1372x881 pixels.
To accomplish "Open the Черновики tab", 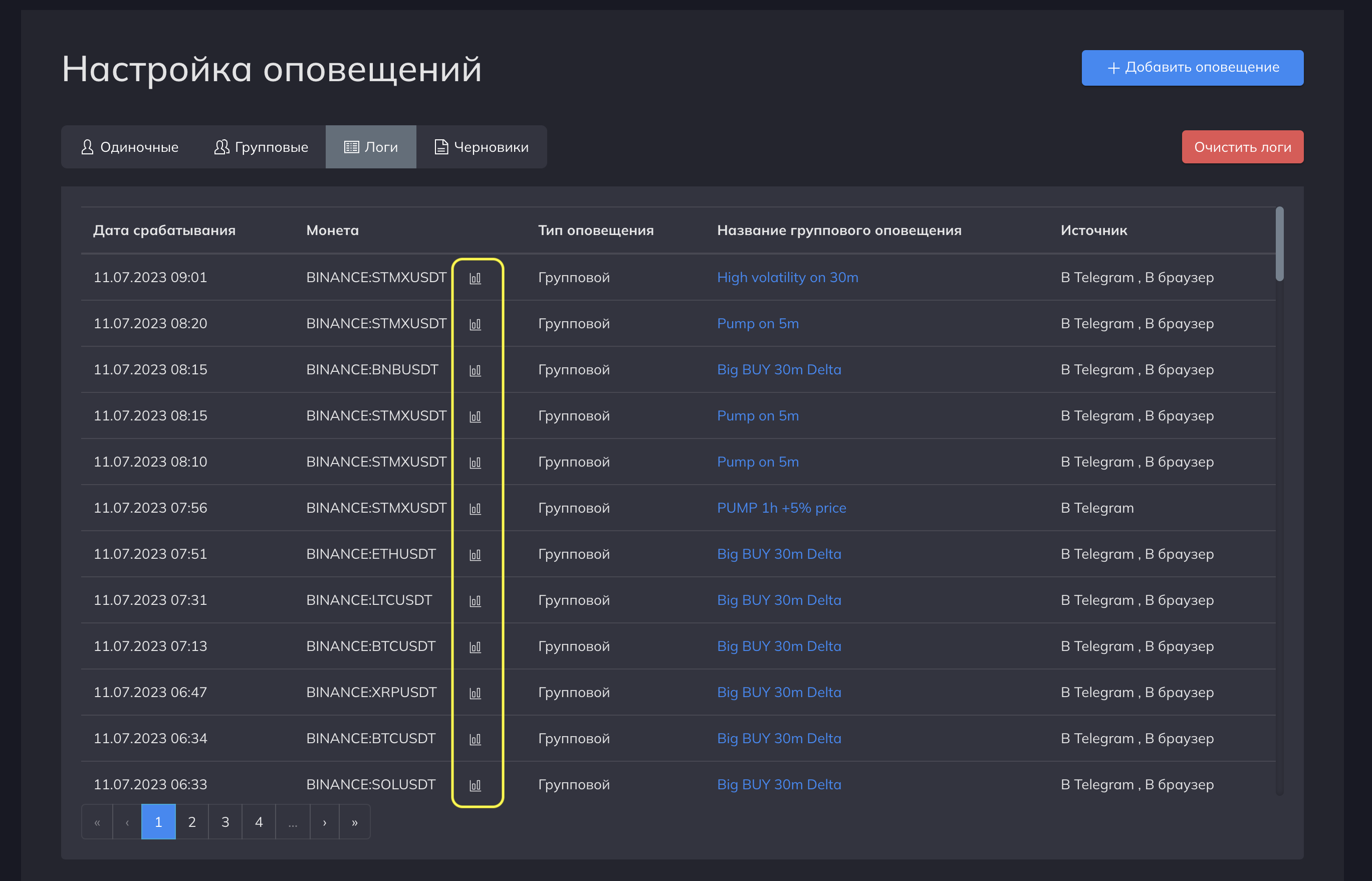I will [x=482, y=147].
